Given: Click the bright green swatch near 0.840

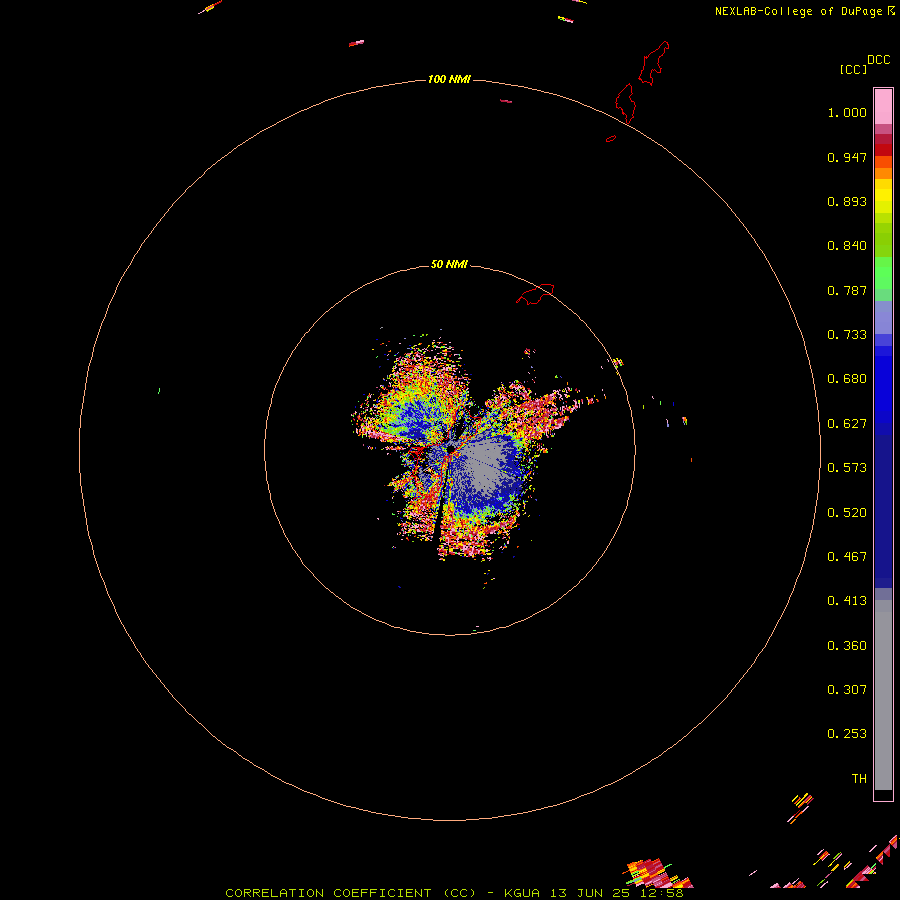Looking at the screenshot, I should (883, 273).
